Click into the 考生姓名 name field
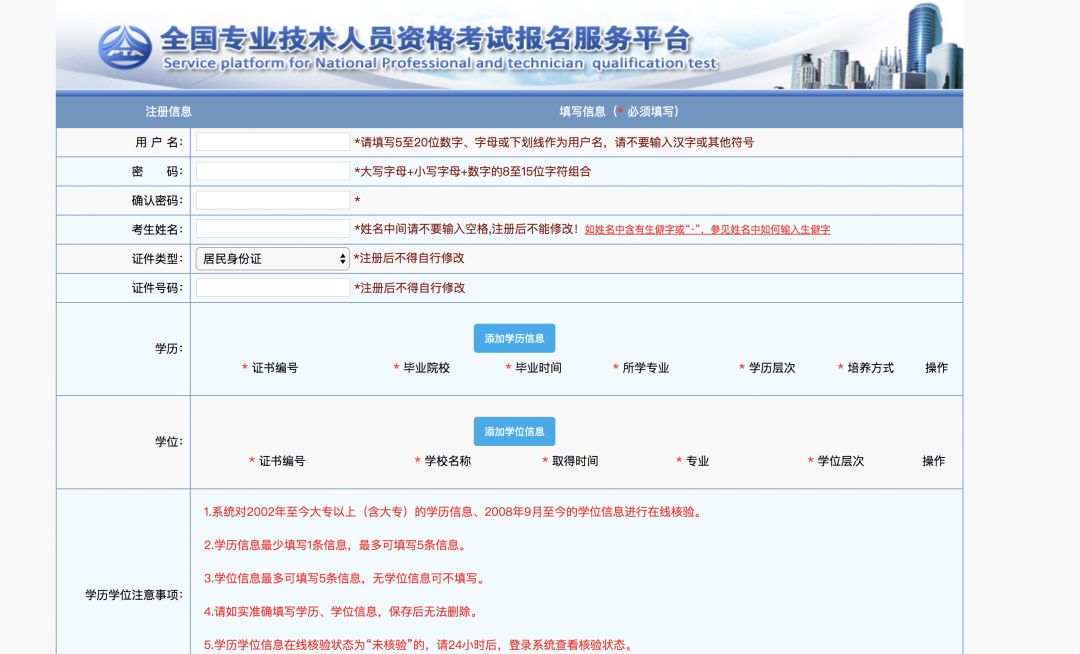The width and height of the screenshot is (1080, 654). [x=272, y=229]
